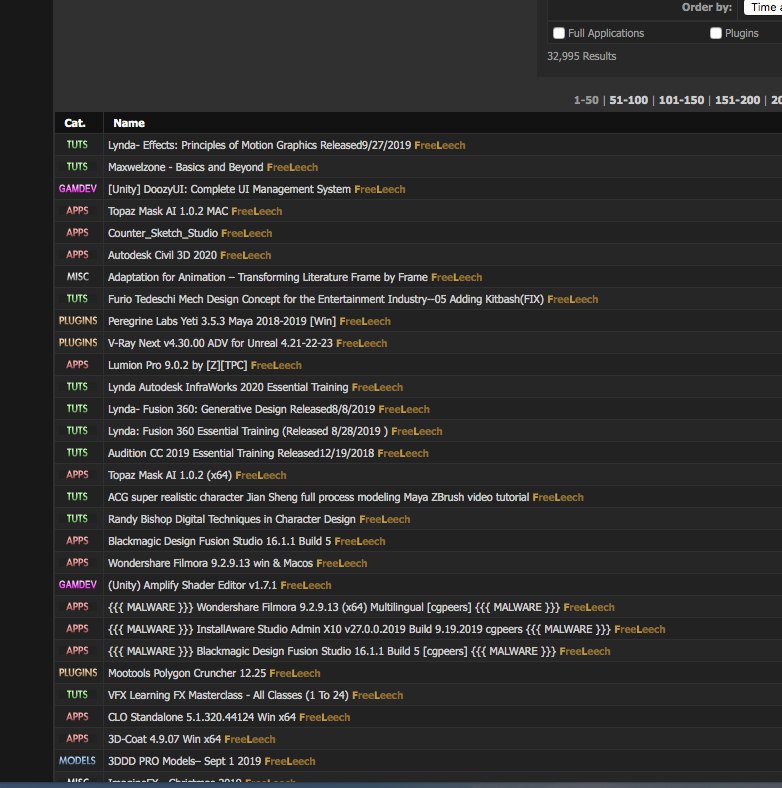The width and height of the screenshot is (782, 788).
Task: Open V-Ray Next v4.30.00 for Unreal
Action: pyautogui.click(x=220, y=343)
